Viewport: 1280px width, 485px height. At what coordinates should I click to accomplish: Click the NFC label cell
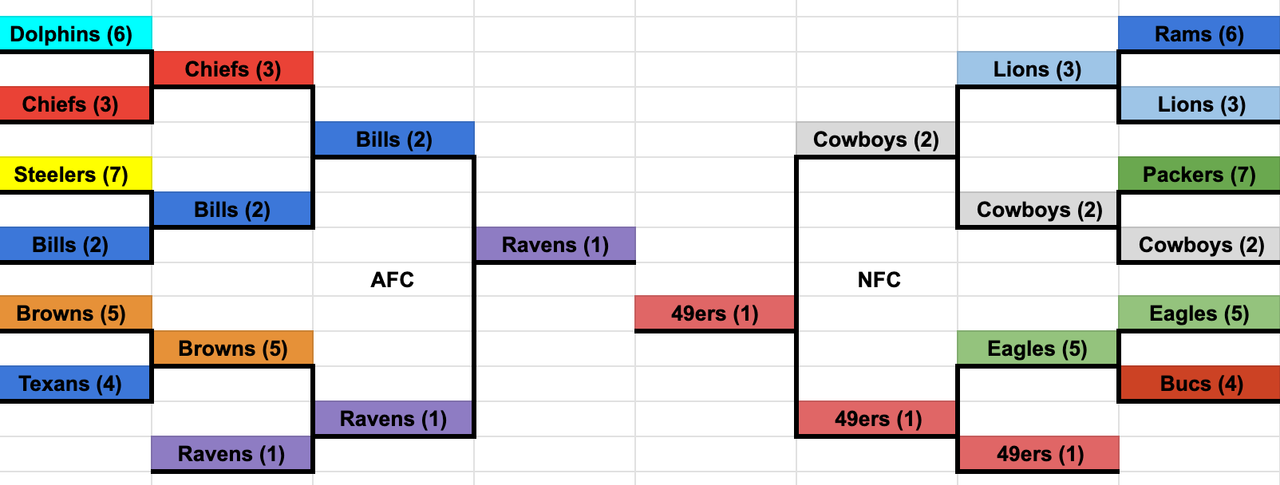[878, 280]
